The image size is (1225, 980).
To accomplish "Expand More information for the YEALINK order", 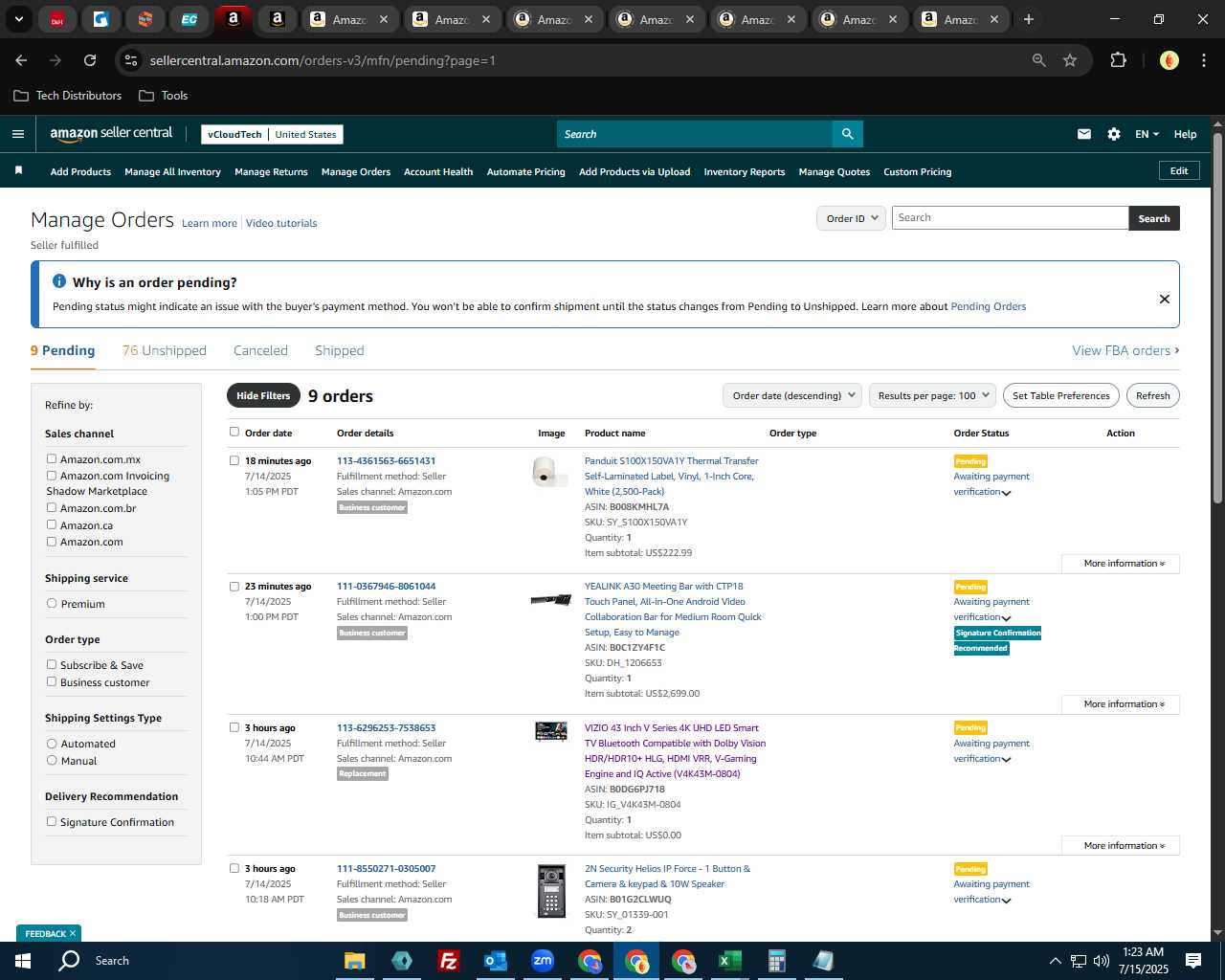I will pos(1121,704).
